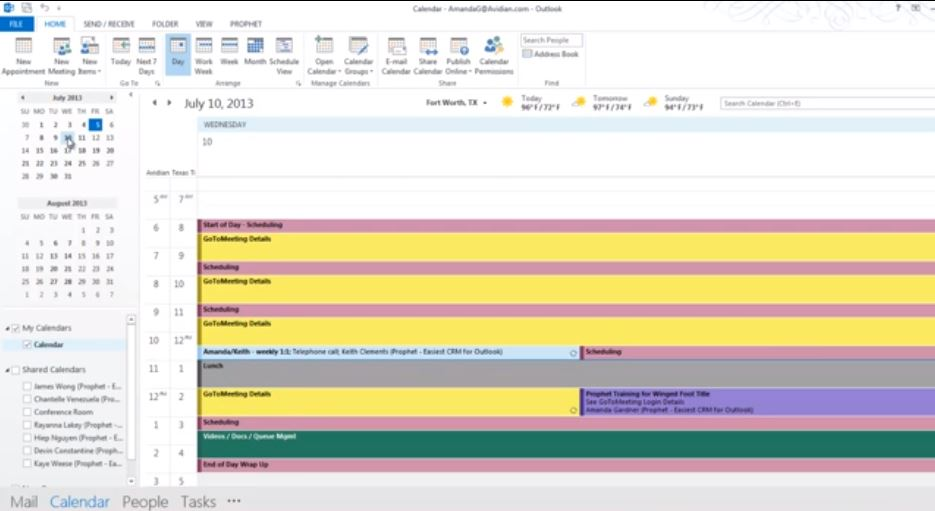
Task: Select the Lunch appointment
Action: pyautogui.click(x=566, y=373)
